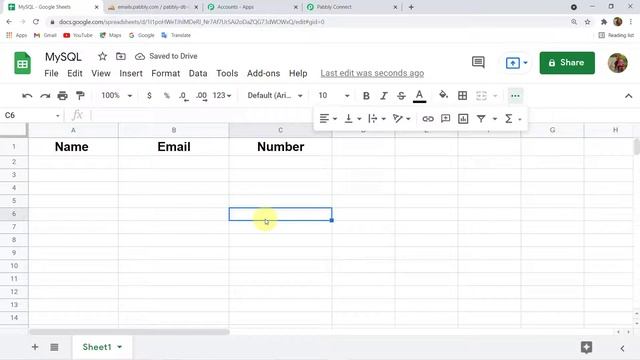Show the side panel chevron

(622, 348)
